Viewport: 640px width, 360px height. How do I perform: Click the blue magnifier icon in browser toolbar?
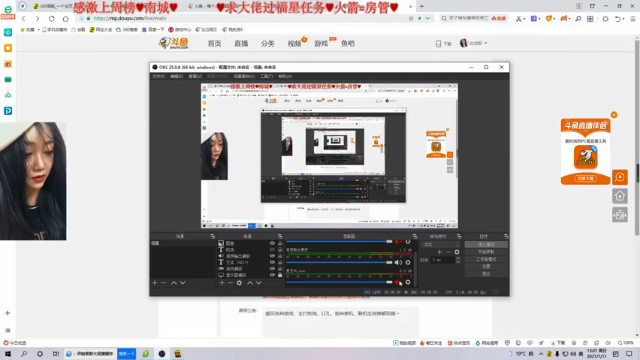point(578,19)
